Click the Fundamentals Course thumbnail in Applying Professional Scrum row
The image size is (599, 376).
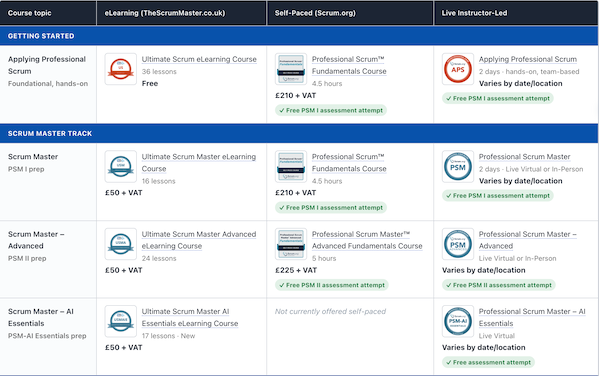291,69
